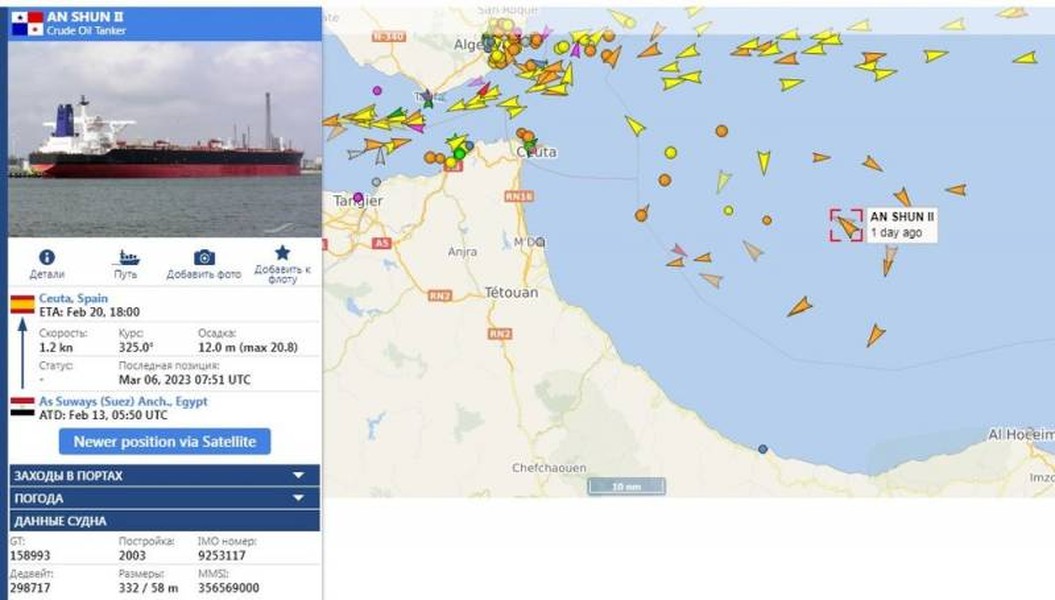Screen dimensions: 1055x600
Task: Click the Egypt flag beside As Suways
Action: (x=22, y=406)
